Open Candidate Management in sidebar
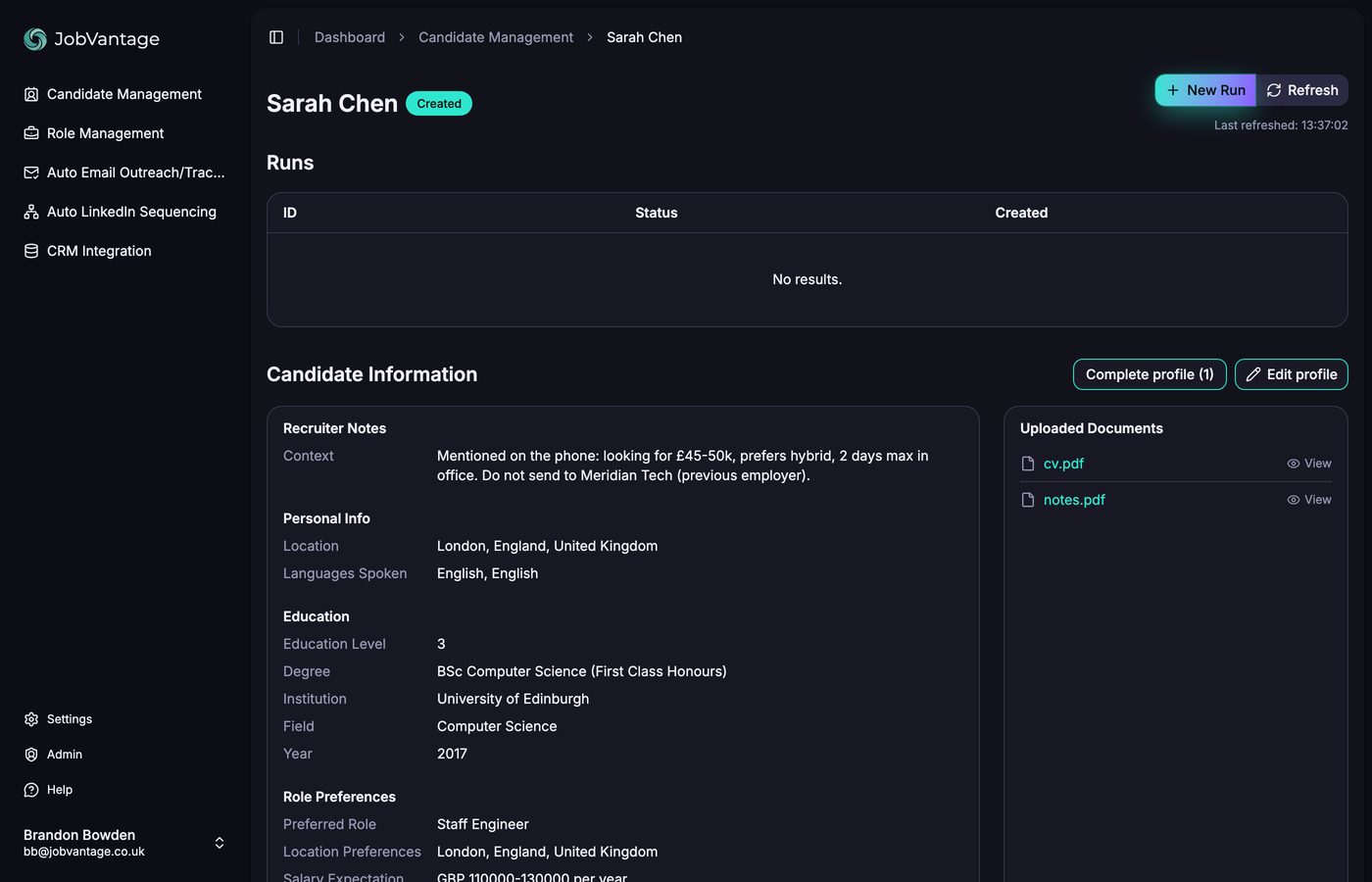The height and width of the screenshot is (882, 1372). coord(124,94)
